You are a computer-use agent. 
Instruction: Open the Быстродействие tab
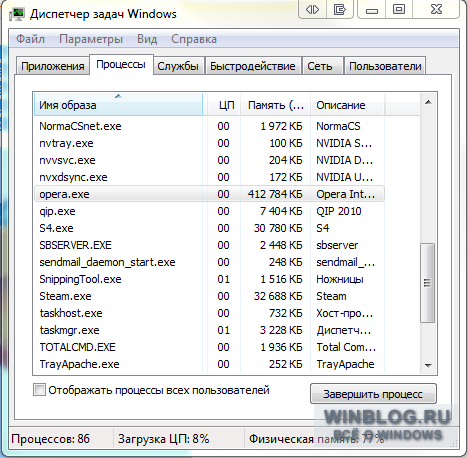point(253,66)
